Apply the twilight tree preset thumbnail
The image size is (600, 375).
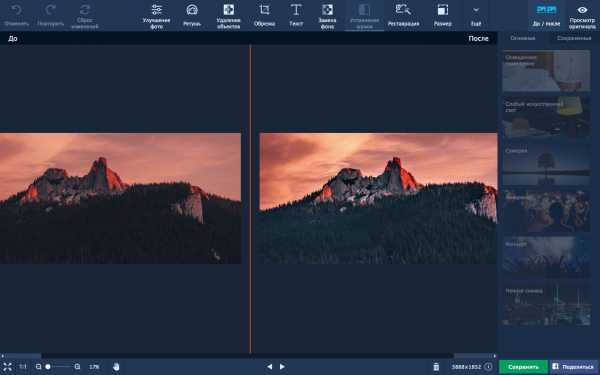[546, 165]
